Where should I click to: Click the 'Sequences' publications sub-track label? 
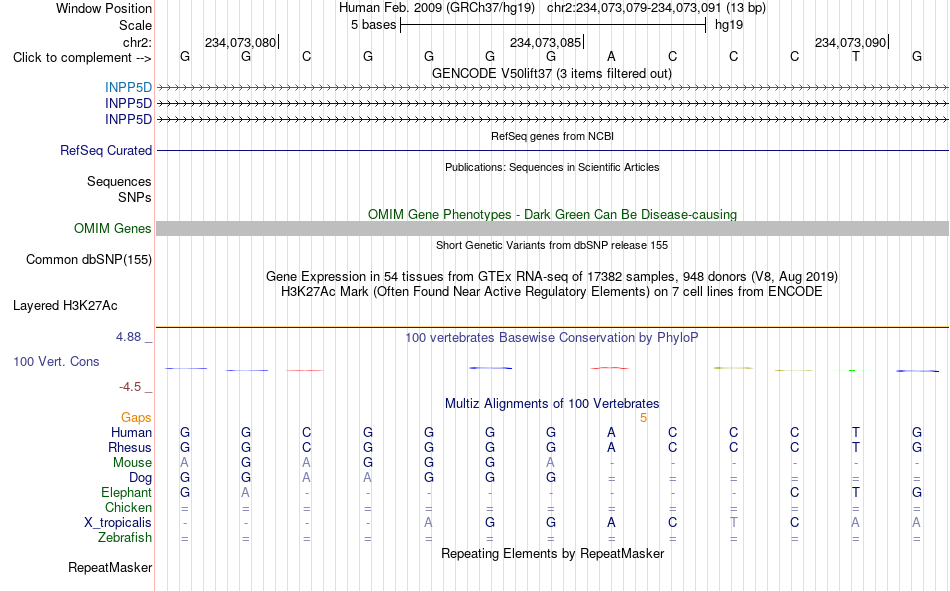click(119, 181)
